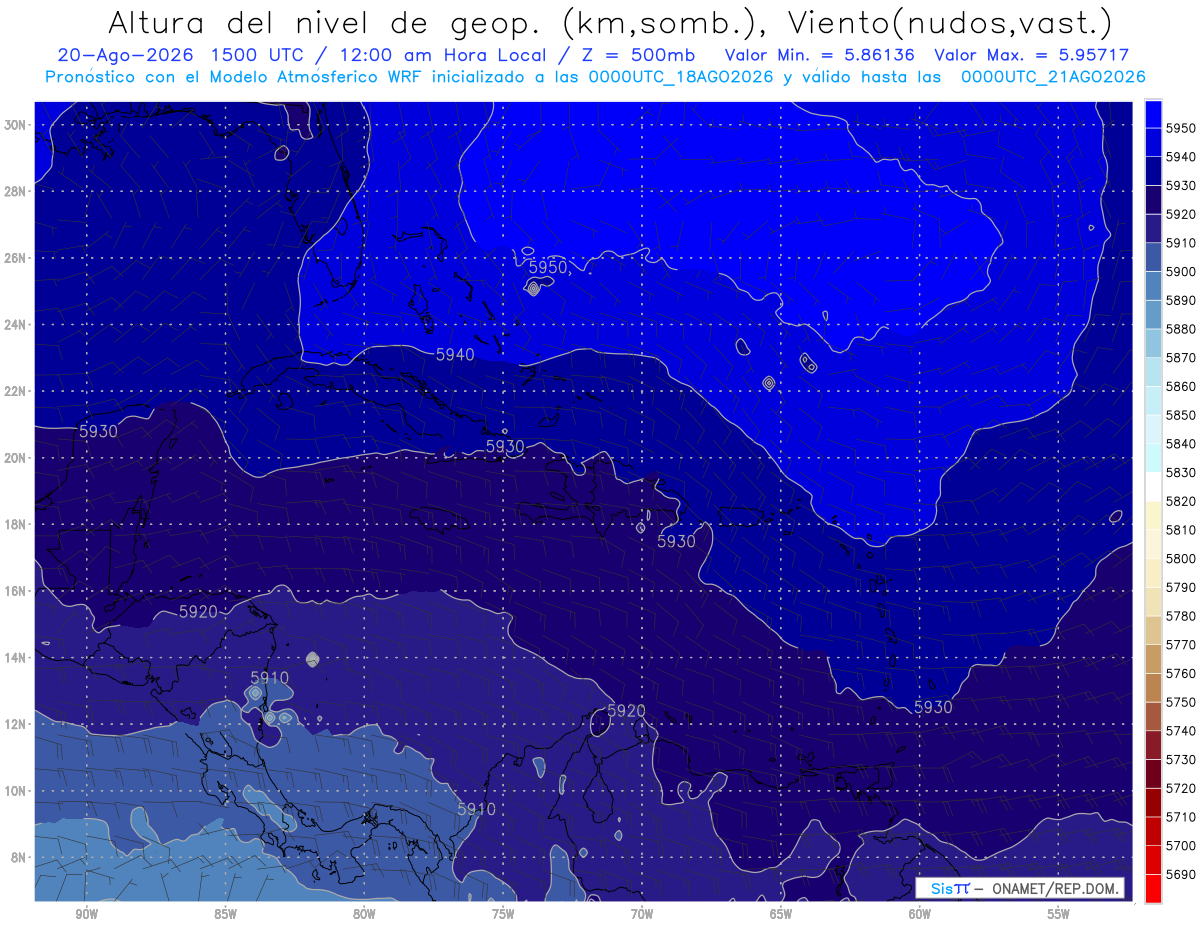Select white legend swatch between 5830 and 5820
This screenshot has width=1200, height=927.
1152,487
